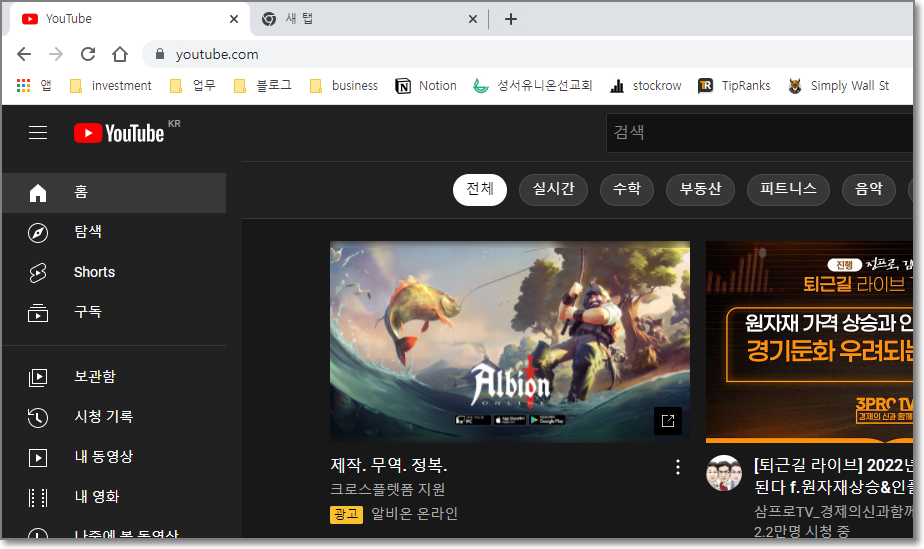
Task: Close the YouTube browser tab
Action: [x=234, y=19]
